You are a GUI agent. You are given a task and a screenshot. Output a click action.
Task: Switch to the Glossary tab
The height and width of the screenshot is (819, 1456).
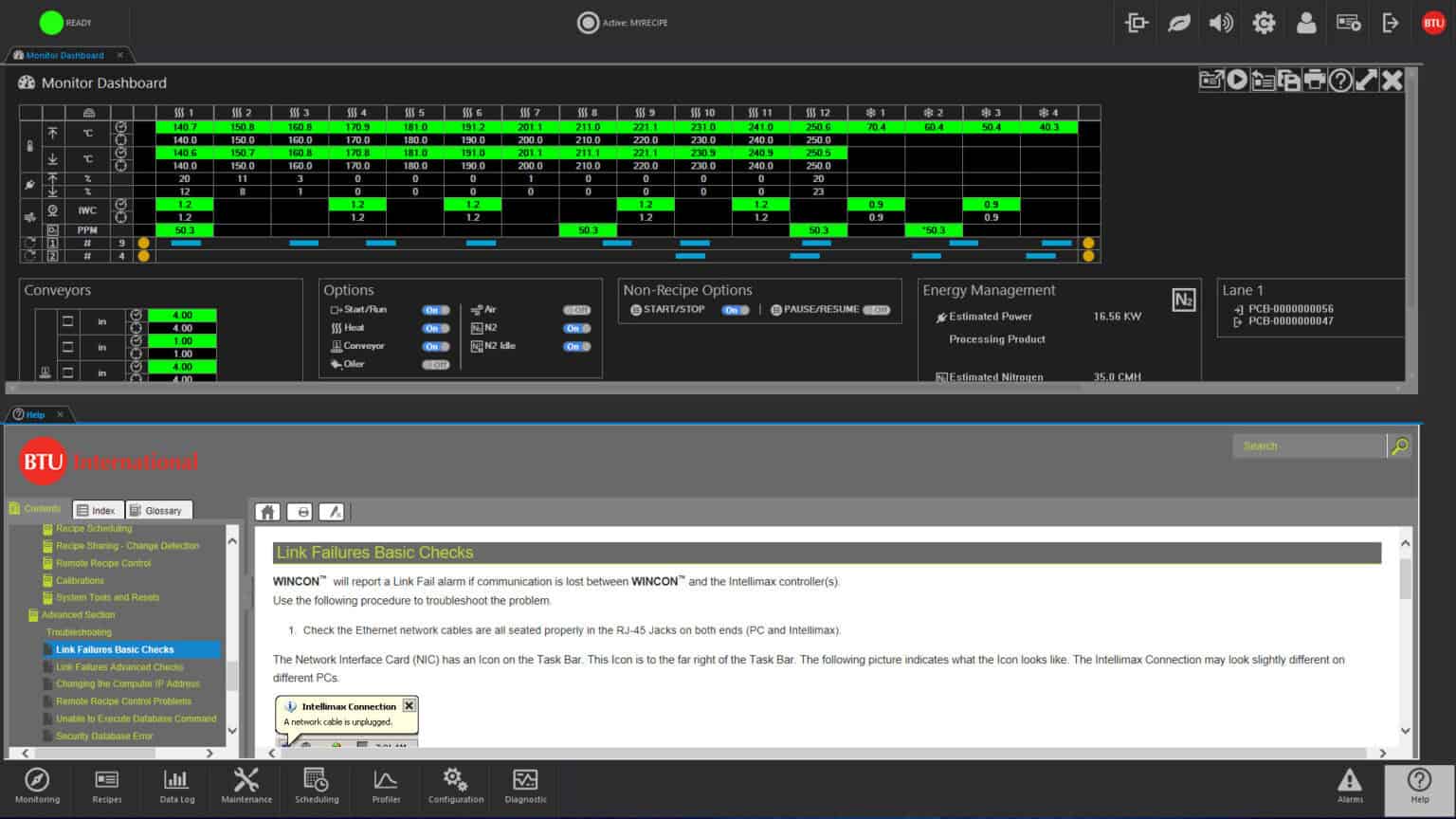point(157,510)
